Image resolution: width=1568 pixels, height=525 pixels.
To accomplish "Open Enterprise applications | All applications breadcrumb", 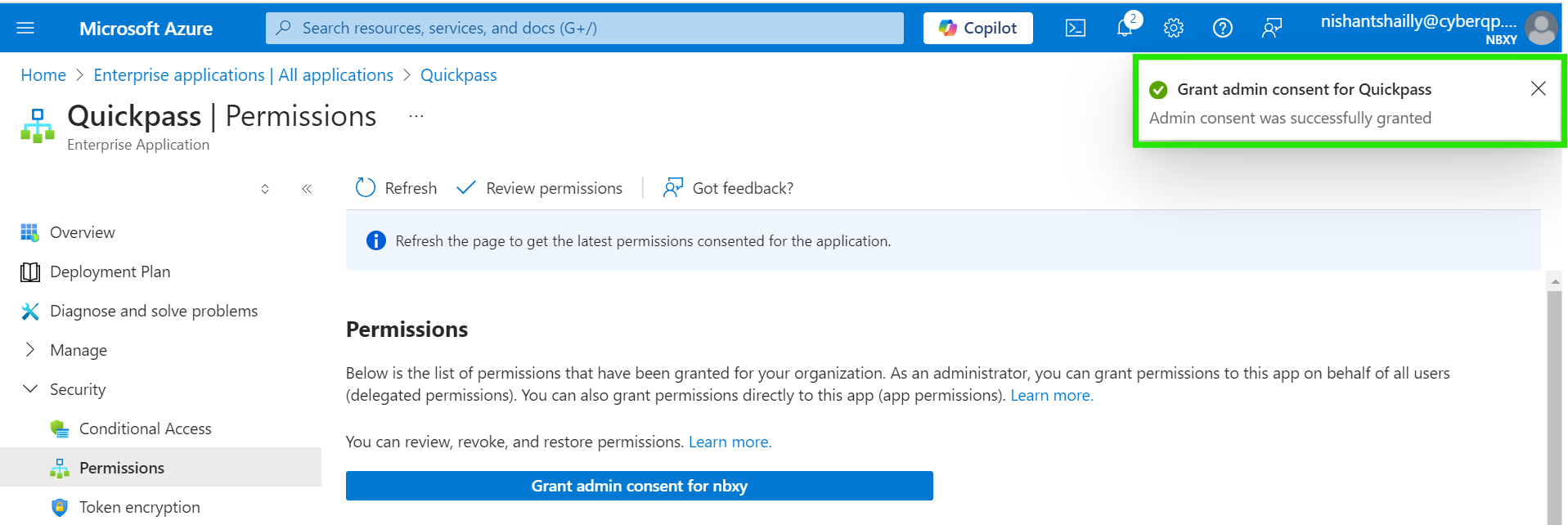I will tap(244, 75).
